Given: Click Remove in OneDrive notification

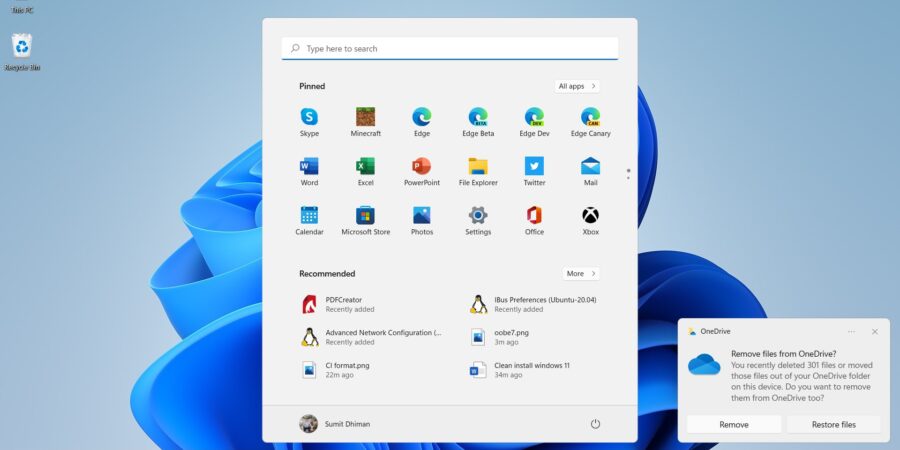Looking at the screenshot, I should [734, 425].
